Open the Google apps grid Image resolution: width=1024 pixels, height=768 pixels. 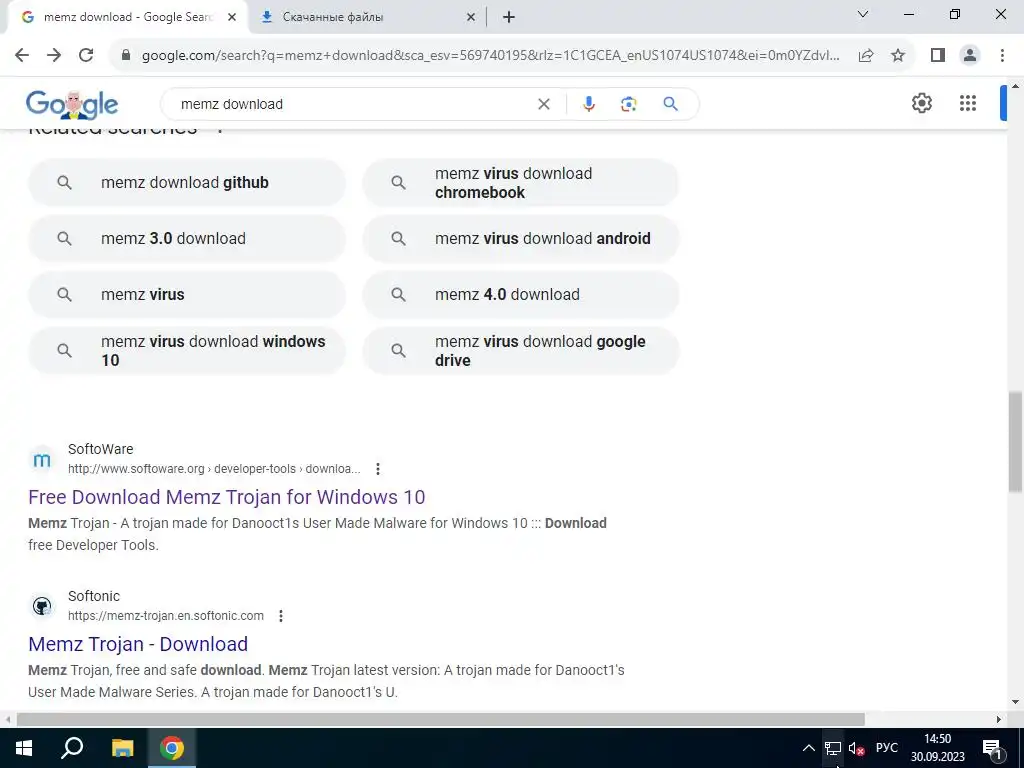click(968, 103)
